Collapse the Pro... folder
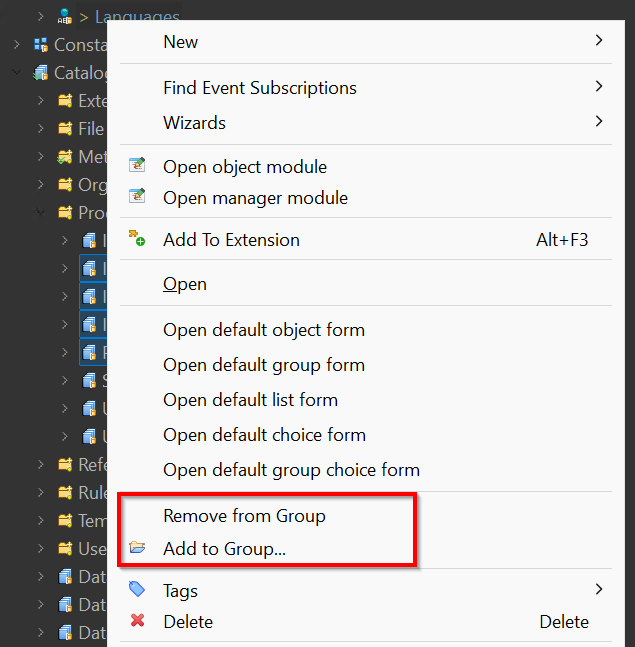 pos(40,213)
